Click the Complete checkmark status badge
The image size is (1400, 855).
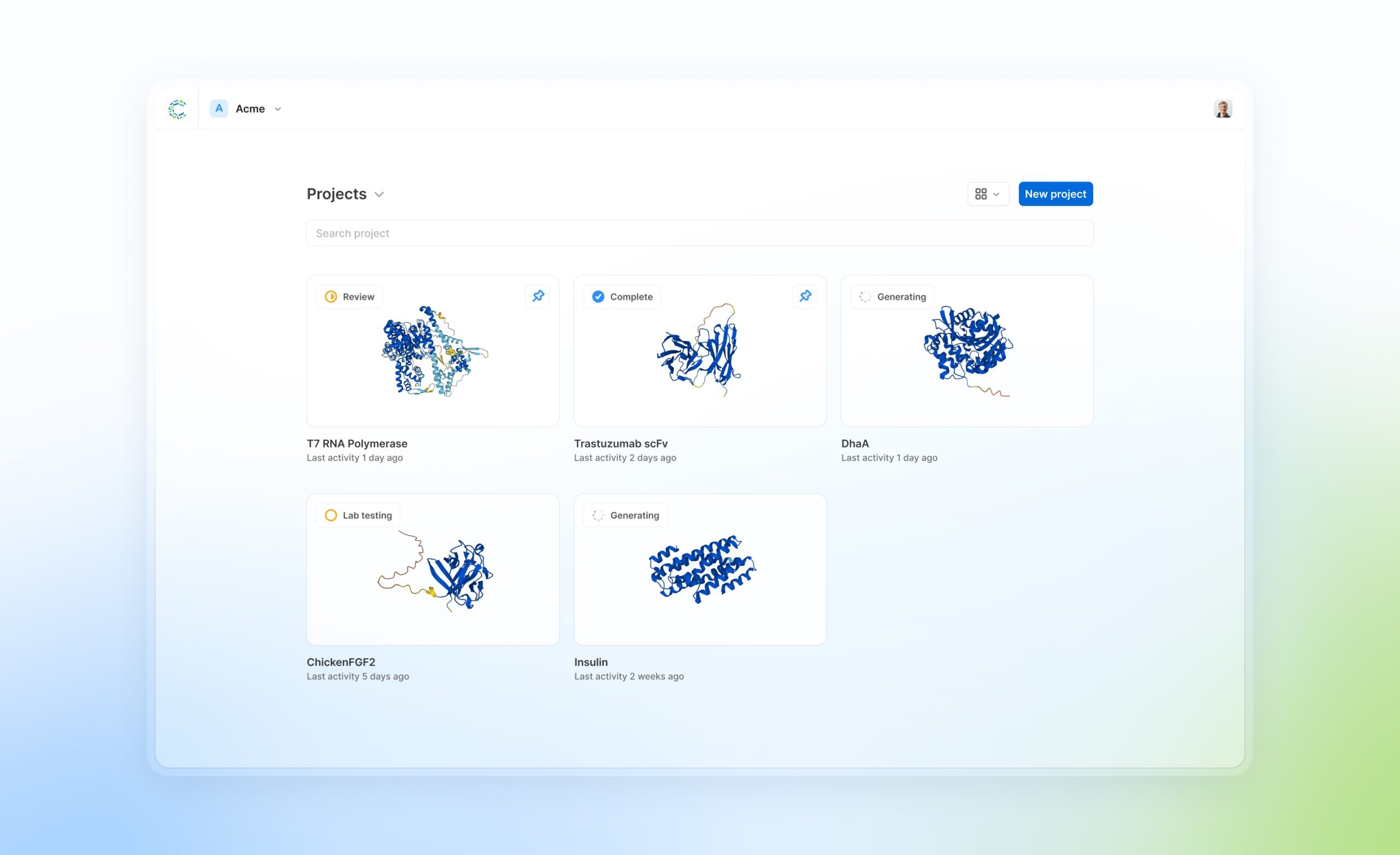pos(598,296)
